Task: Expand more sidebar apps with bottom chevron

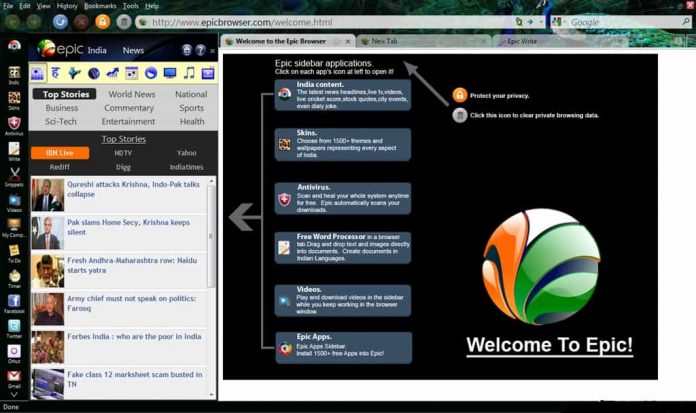Action: coord(14,396)
